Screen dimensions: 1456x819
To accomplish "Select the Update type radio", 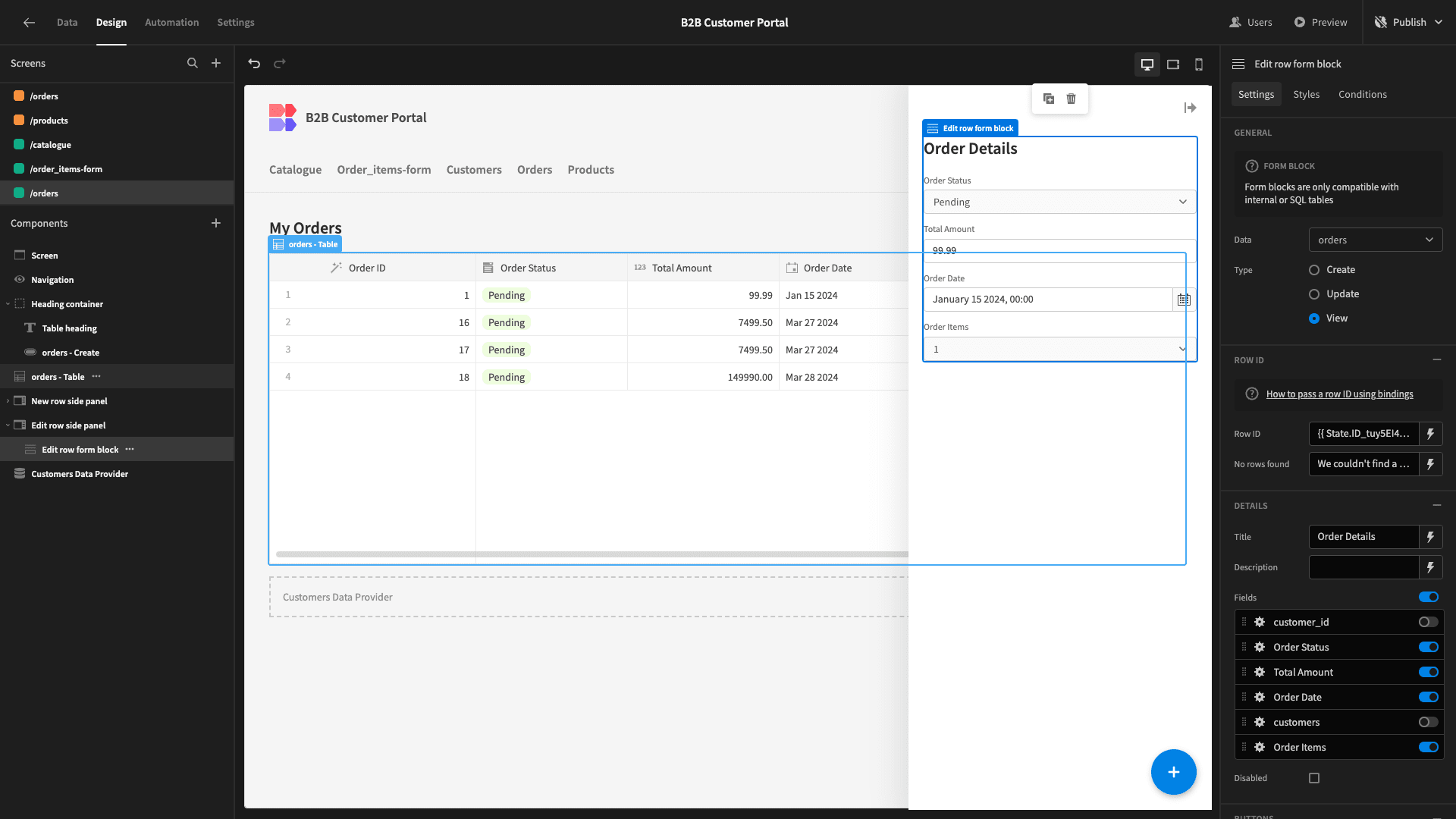I will tap(1314, 294).
